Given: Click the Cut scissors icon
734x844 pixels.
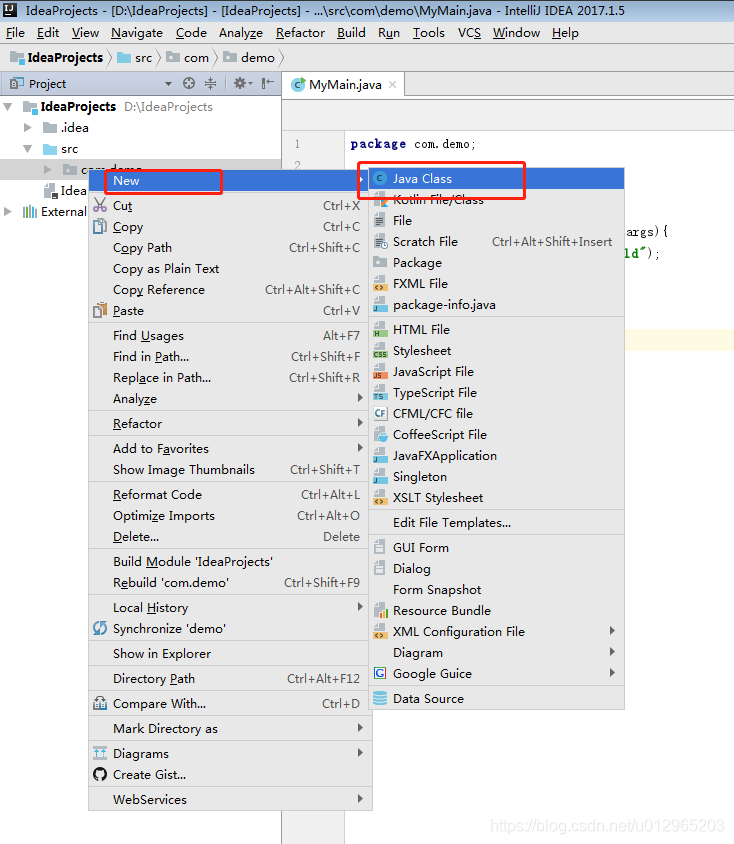Looking at the screenshot, I should pos(100,205).
